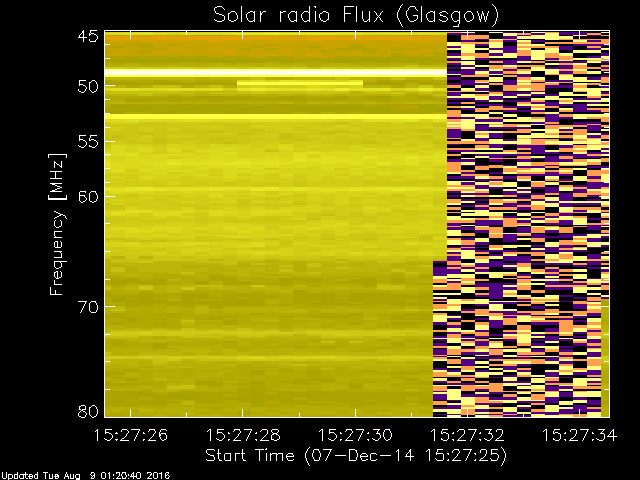Image resolution: width=640 pixels, height=480 pixels.
Task: Click the "Updated Tue Aug 9 01:20:40 2016" footer text
Action: tap(85, 476)
